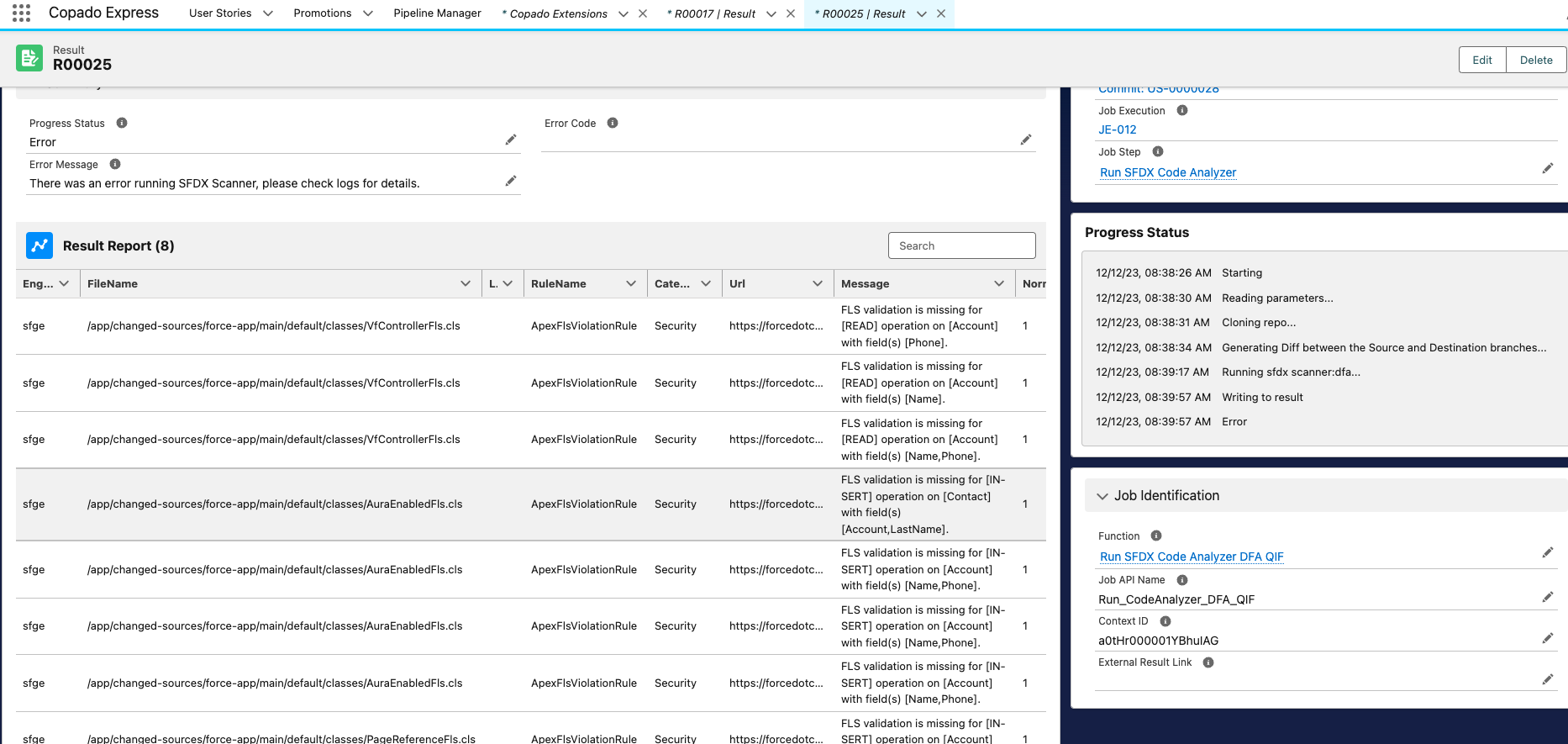The height and width of the screenshot is (744, 1568).
Task: Show External Result Link help info
Action: [1208, 662]
